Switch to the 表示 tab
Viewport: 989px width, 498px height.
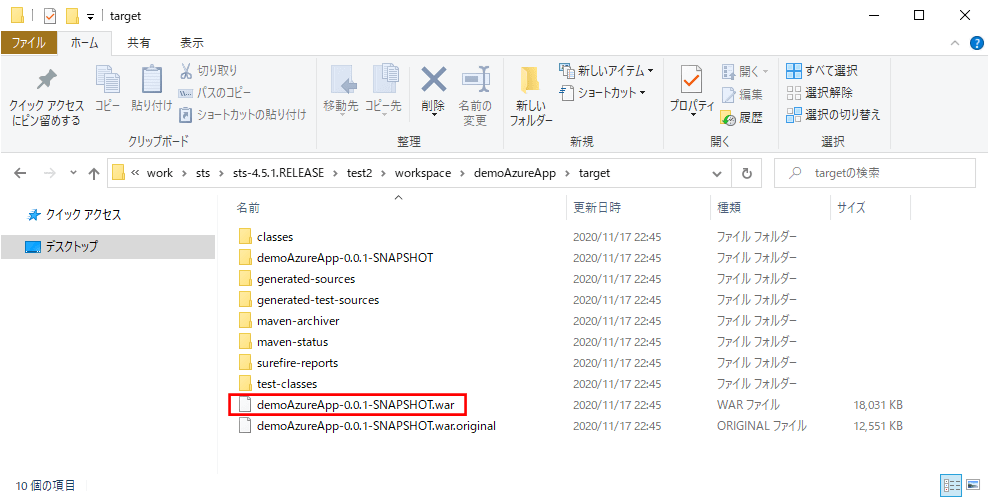[x=192, y=43]
